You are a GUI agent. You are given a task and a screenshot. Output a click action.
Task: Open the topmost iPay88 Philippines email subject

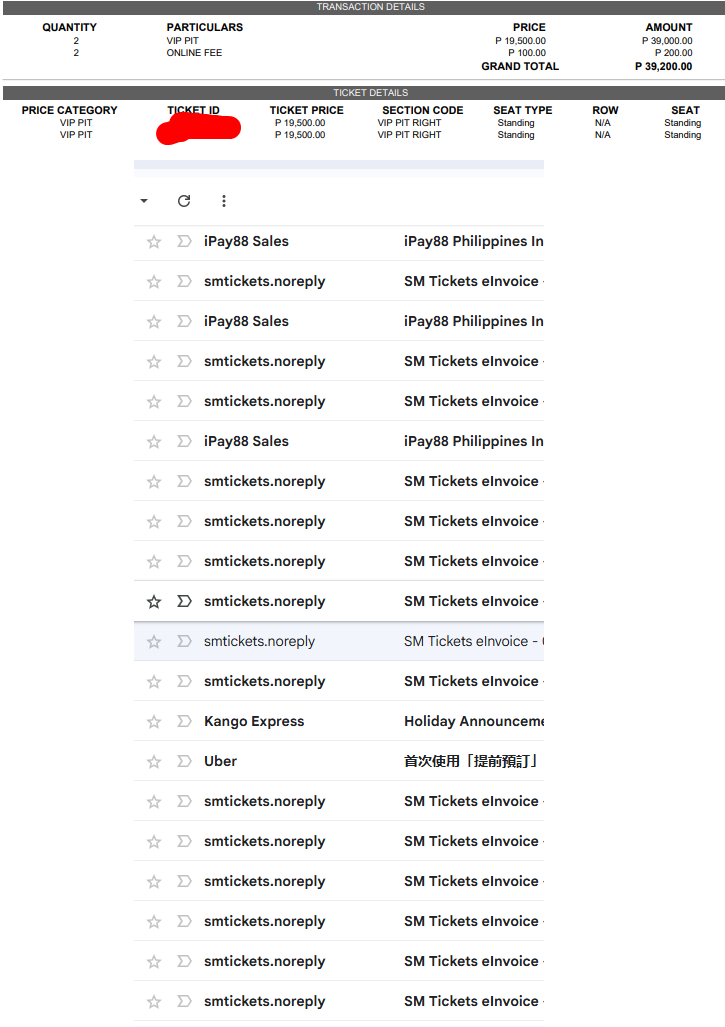point(473,241)
